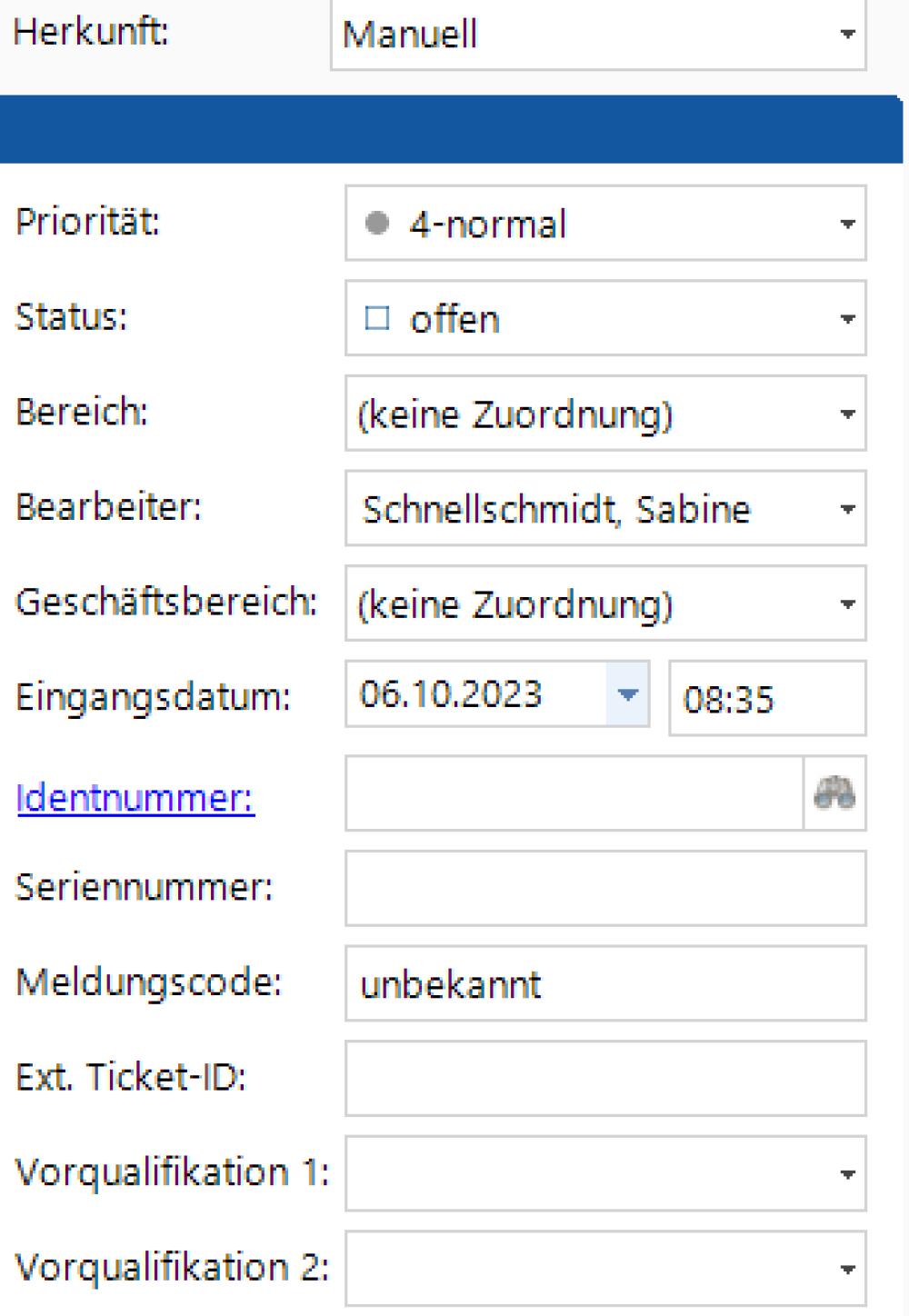Expand the Priorität dropdown
The image size is (909, 1316).
pyautogui.click(x=847, y=224)
